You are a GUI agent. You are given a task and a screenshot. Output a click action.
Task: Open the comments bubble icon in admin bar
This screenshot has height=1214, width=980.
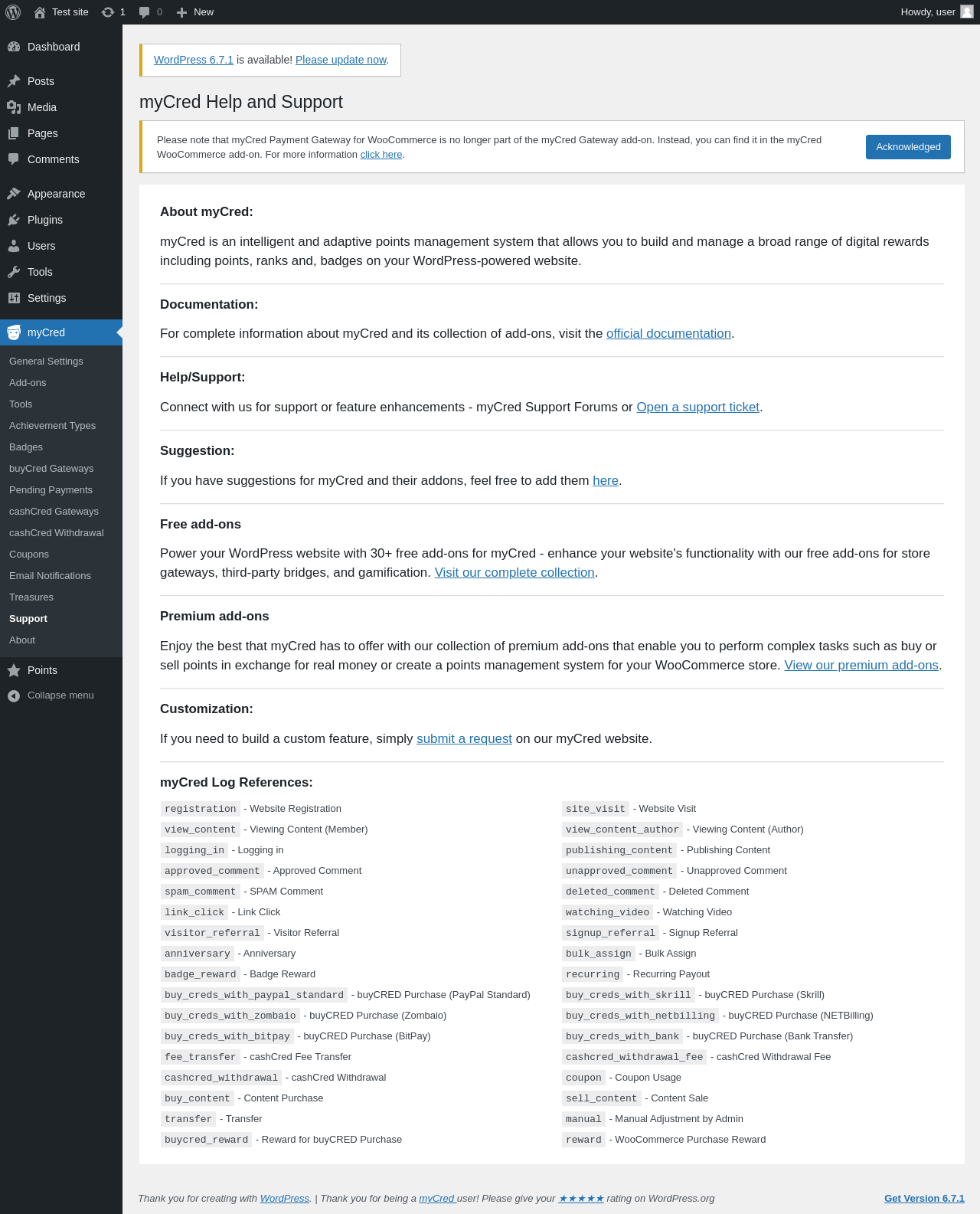point(144,12)
